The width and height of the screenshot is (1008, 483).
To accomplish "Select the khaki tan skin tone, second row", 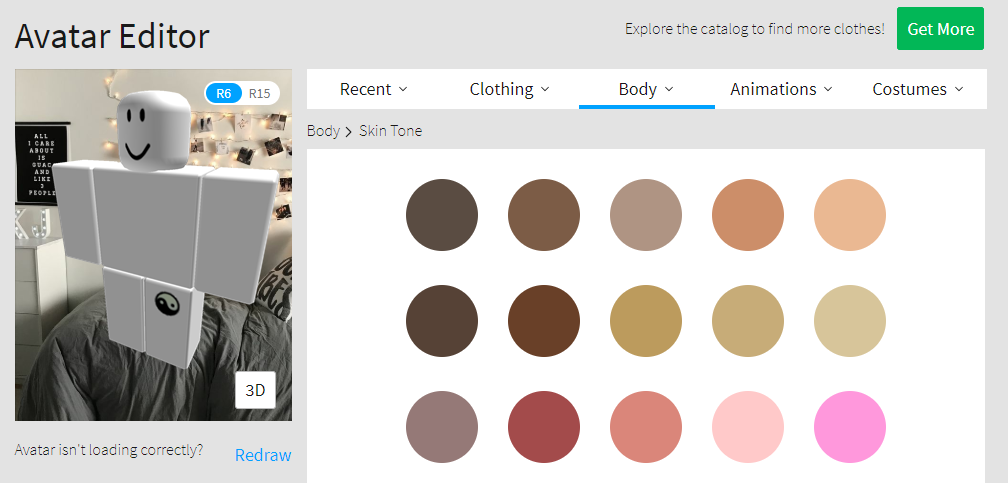I will (748, 321).
